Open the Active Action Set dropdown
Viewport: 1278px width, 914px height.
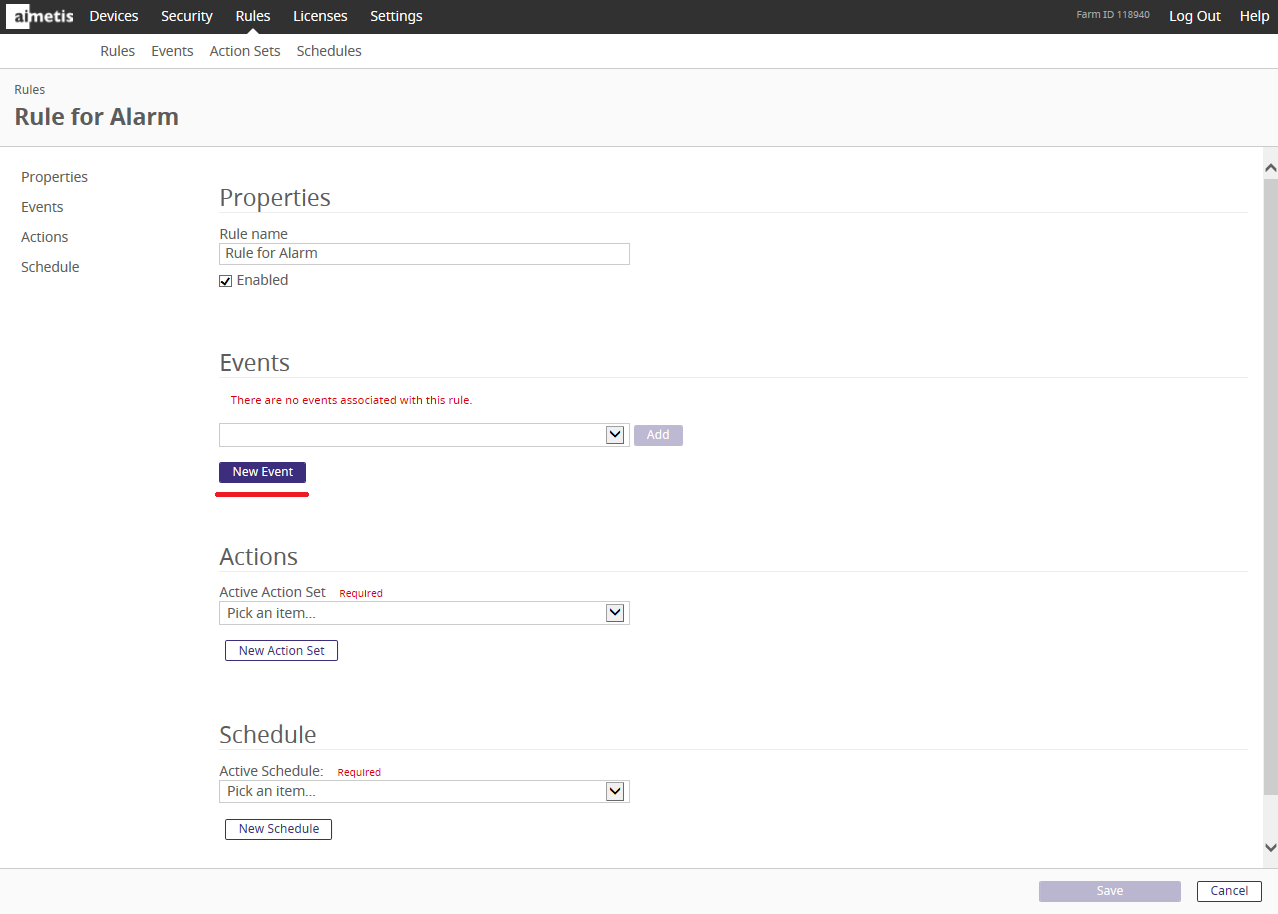point(615,613)
